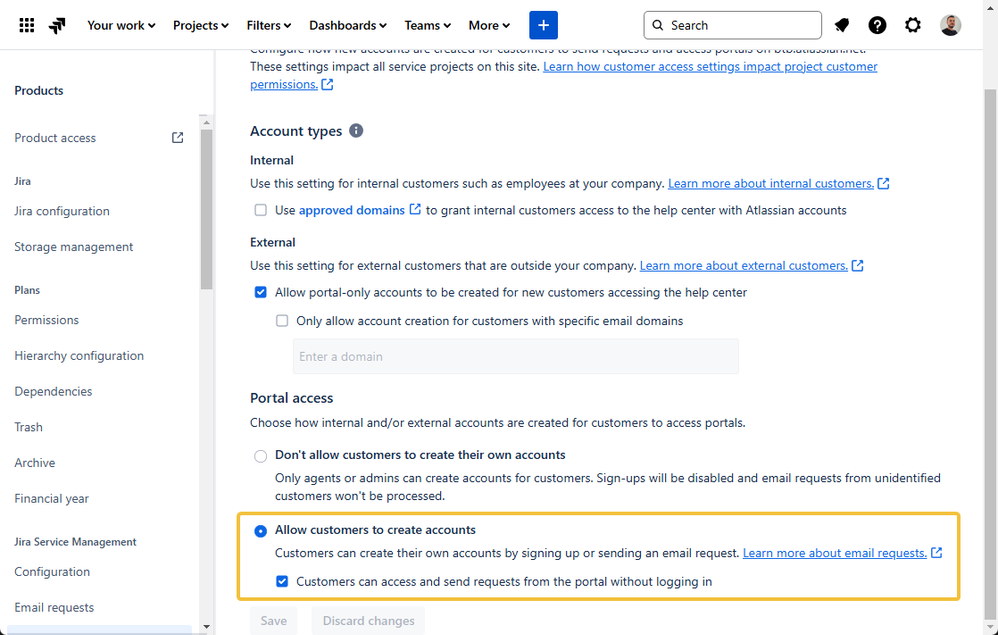
Task: Click external link icon after approved domains
Action: click(415, 209)
